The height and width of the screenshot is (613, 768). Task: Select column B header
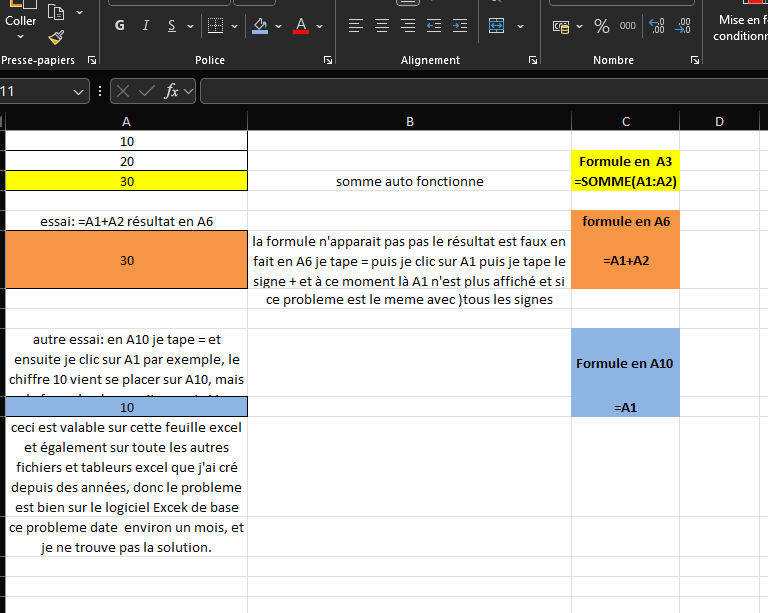(x=409, y=122)
